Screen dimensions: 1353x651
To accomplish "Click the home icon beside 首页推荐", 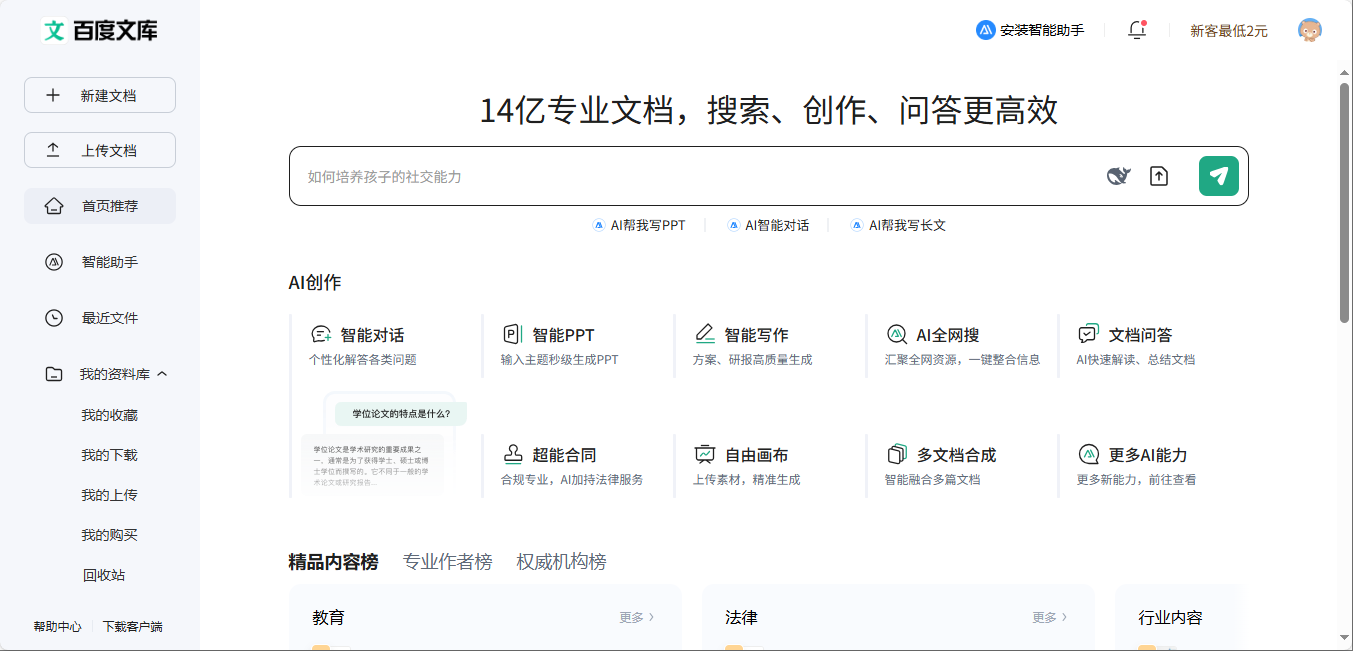I will (x=54, y=206).
